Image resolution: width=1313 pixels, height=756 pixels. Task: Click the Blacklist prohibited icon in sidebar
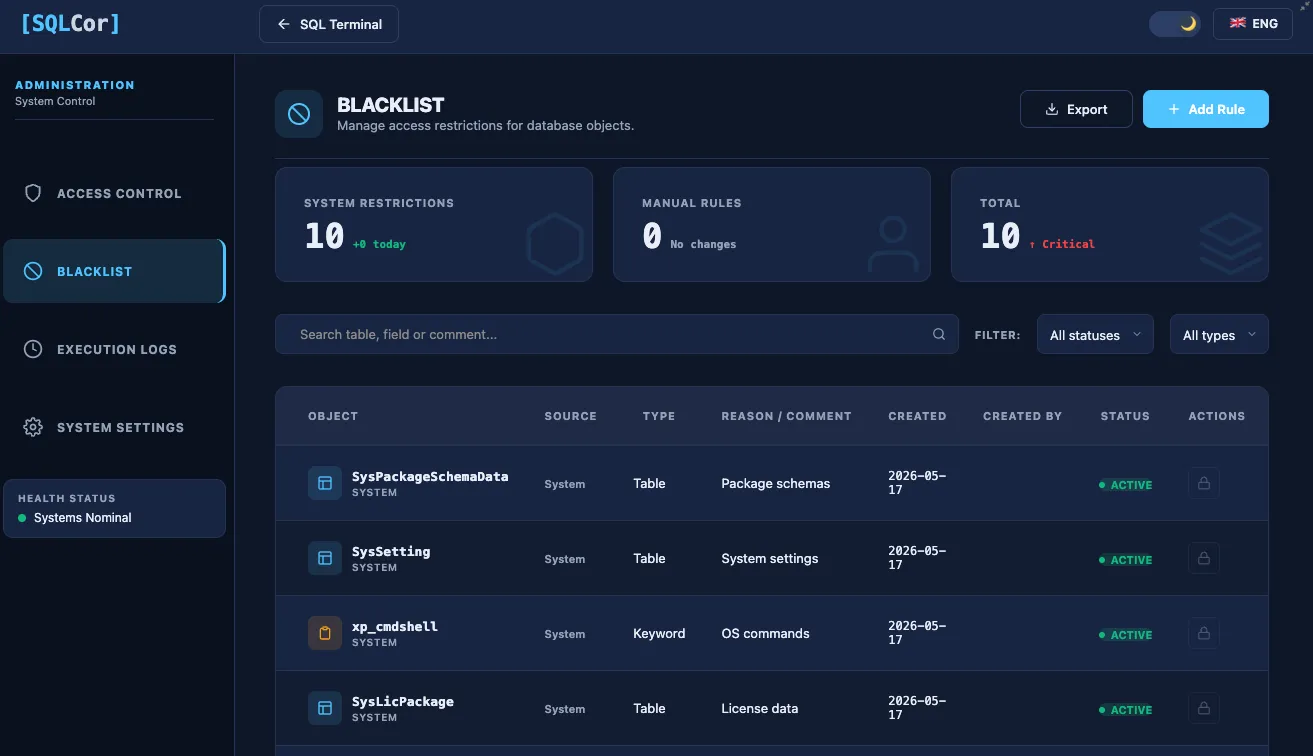(x=33, y=271)
